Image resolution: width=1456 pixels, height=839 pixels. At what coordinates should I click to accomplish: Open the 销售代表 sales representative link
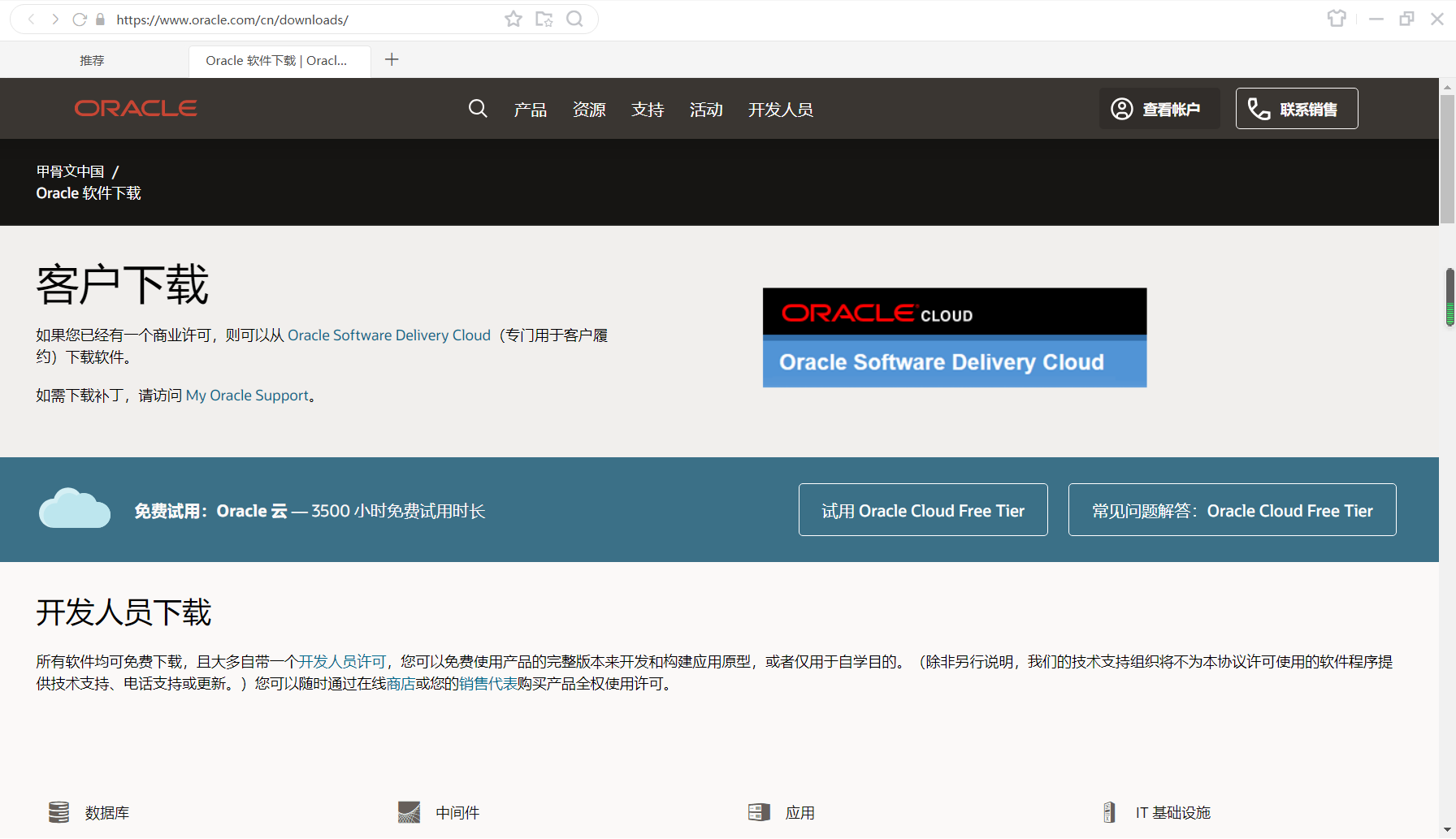click(x=488, y=684)
